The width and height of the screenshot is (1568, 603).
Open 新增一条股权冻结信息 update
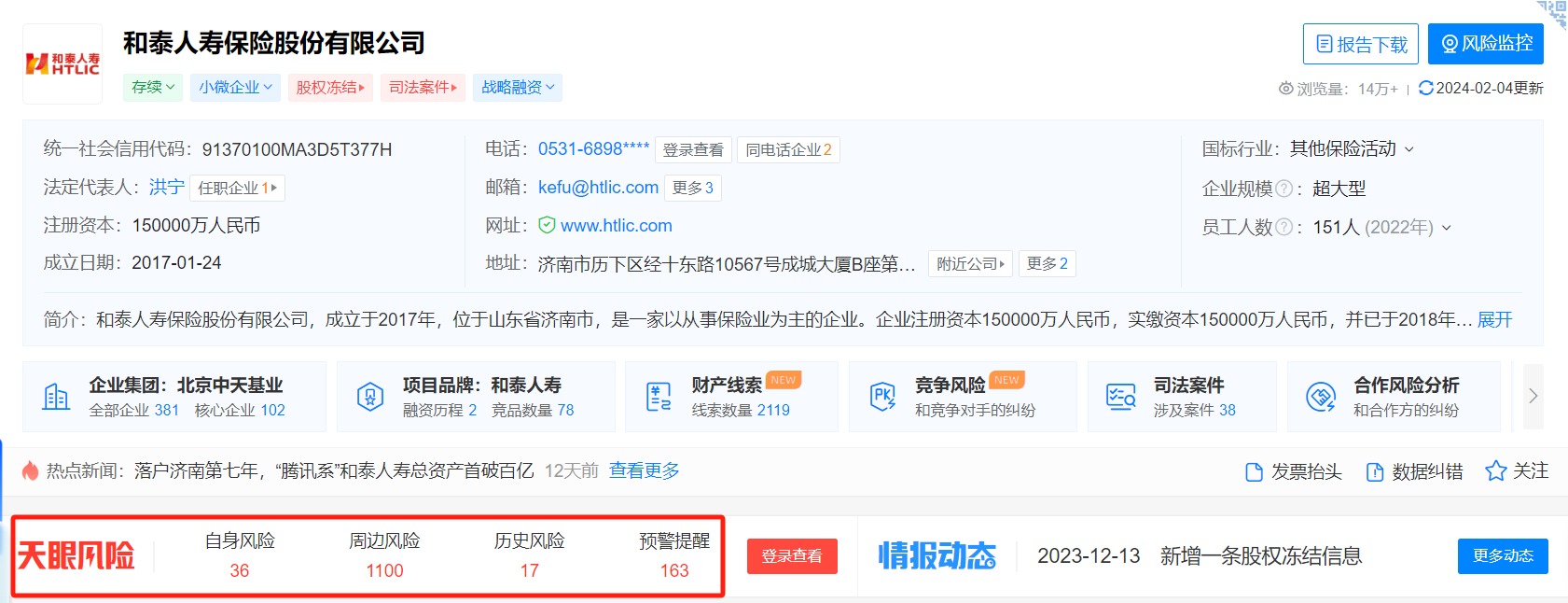coord(1261,555)
